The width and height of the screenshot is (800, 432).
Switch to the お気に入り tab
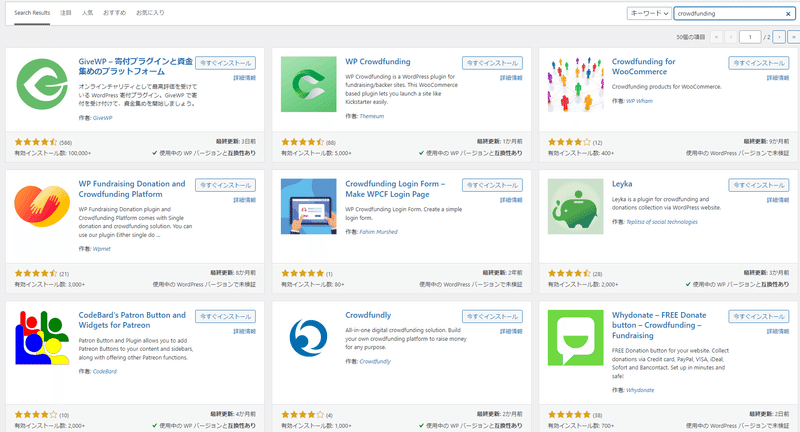click(150, 13)
